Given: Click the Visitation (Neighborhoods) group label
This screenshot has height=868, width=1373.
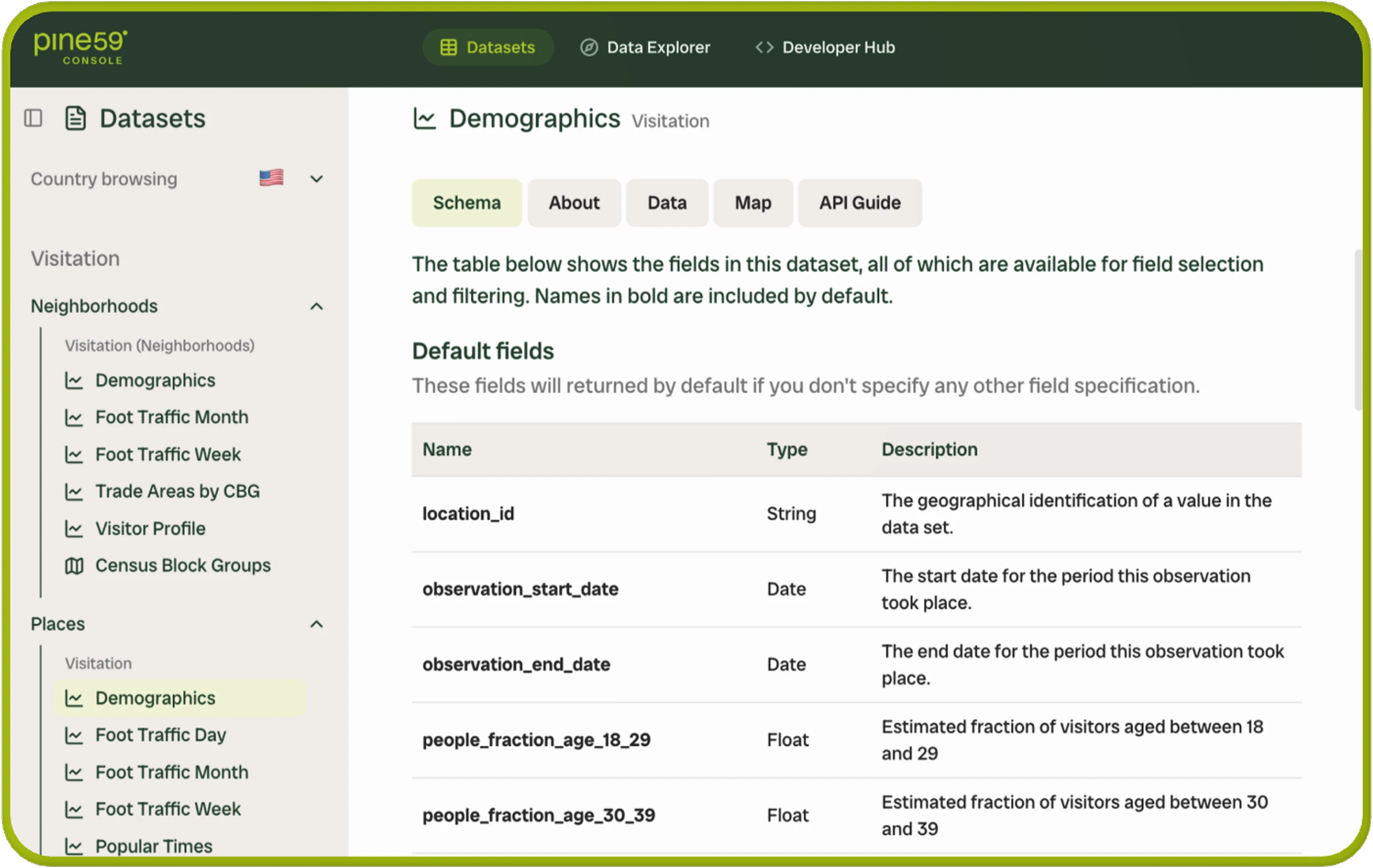Looking at the screenshot, I should click(160, 345).
